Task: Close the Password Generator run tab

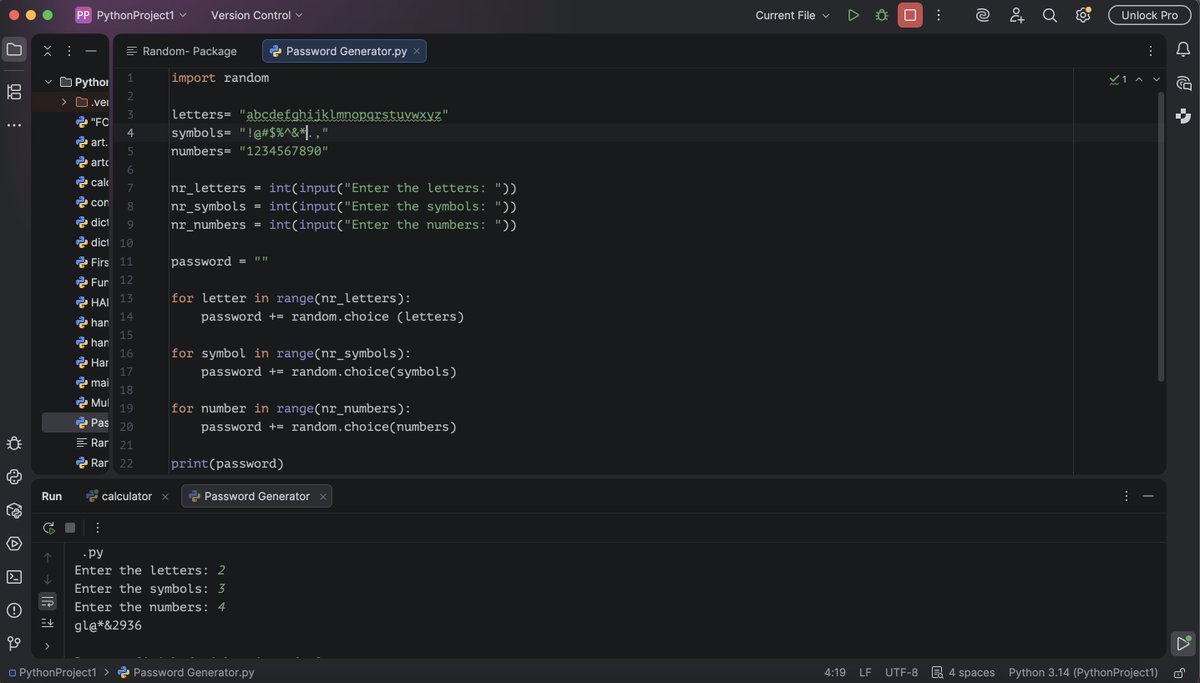Action: pyautogui.click(x=322, y=496)
